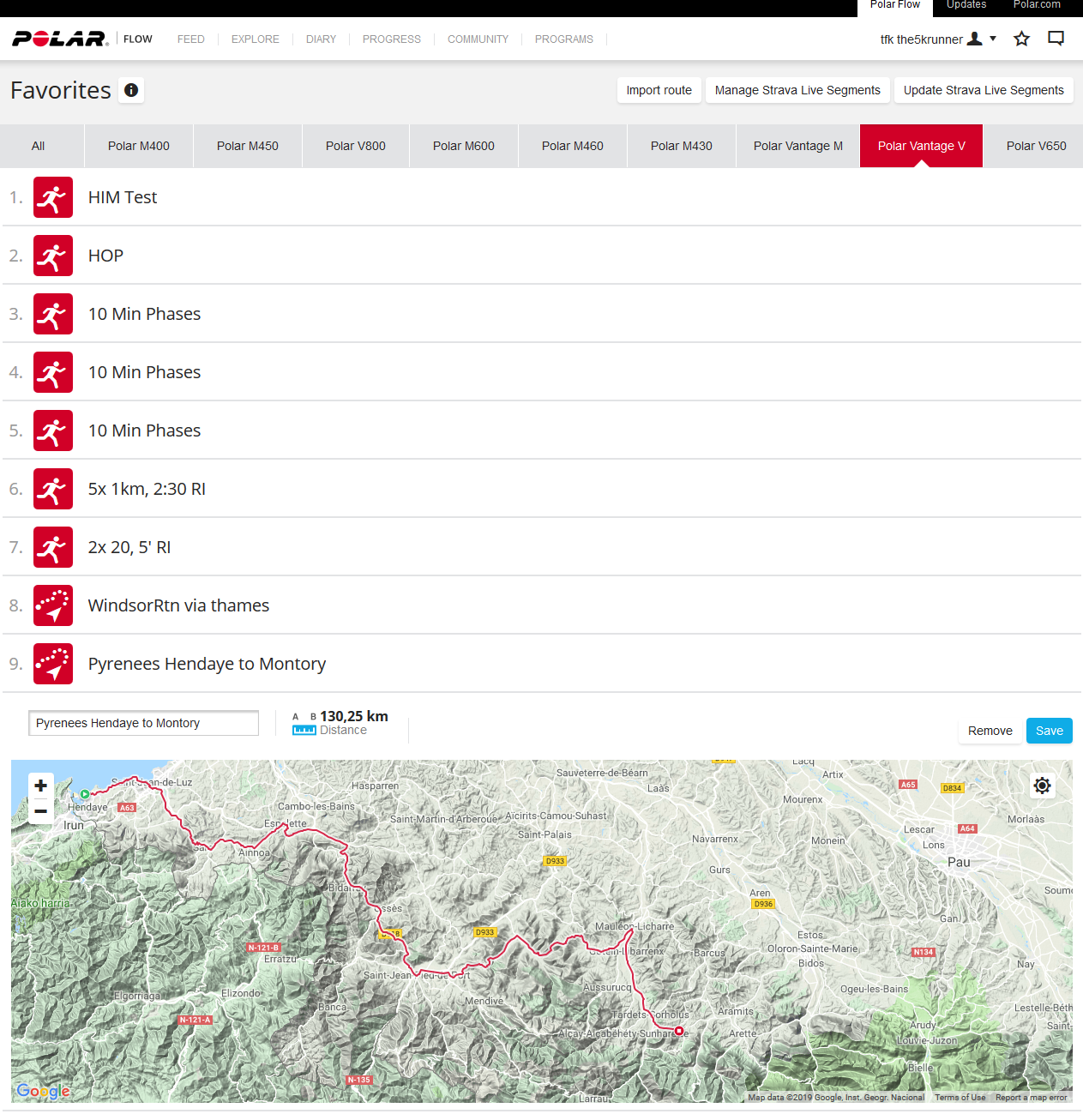Click route icon for WindsorRtn via thames
1083x1120 pixels.
coord(53,605)
